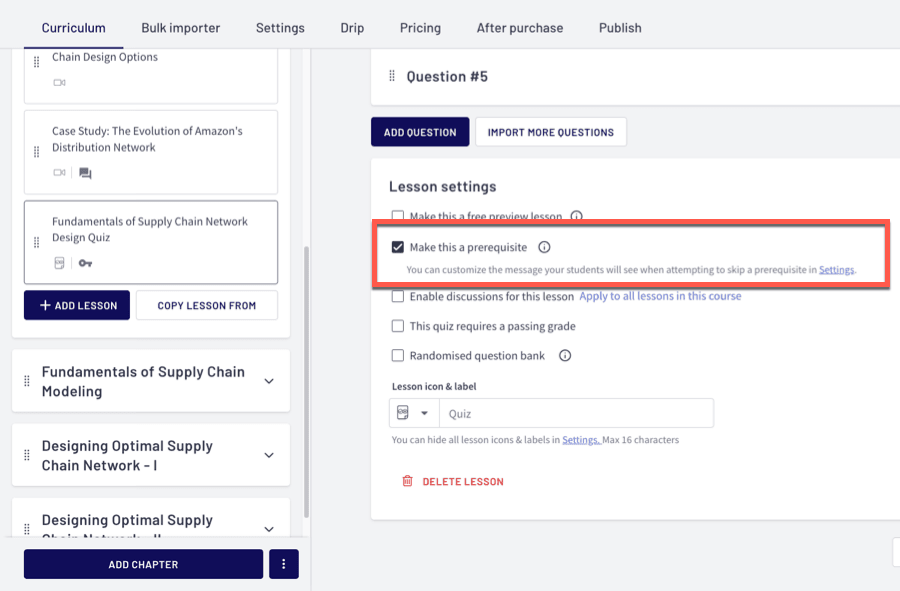Click drag handle for Fundamentals of Supply Chain Modeling
900x591 pixels.
pyautogui.click(x=27, y=381)
